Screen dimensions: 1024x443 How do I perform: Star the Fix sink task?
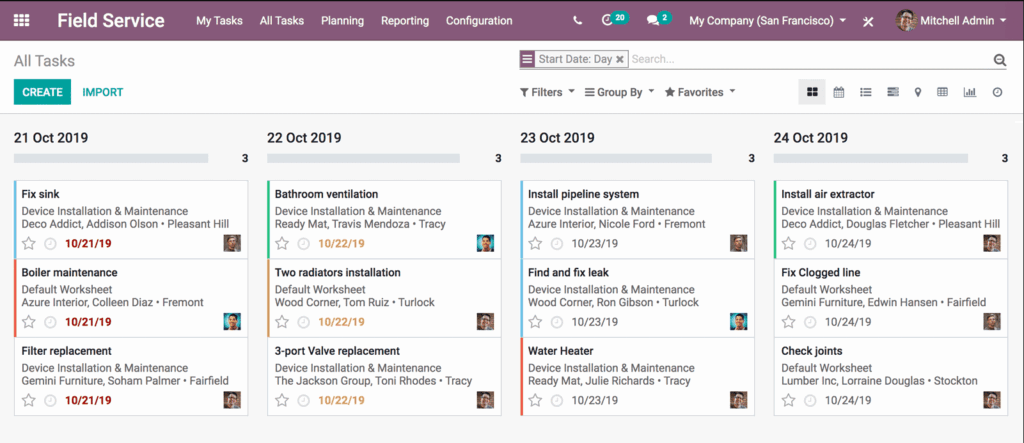29,244
